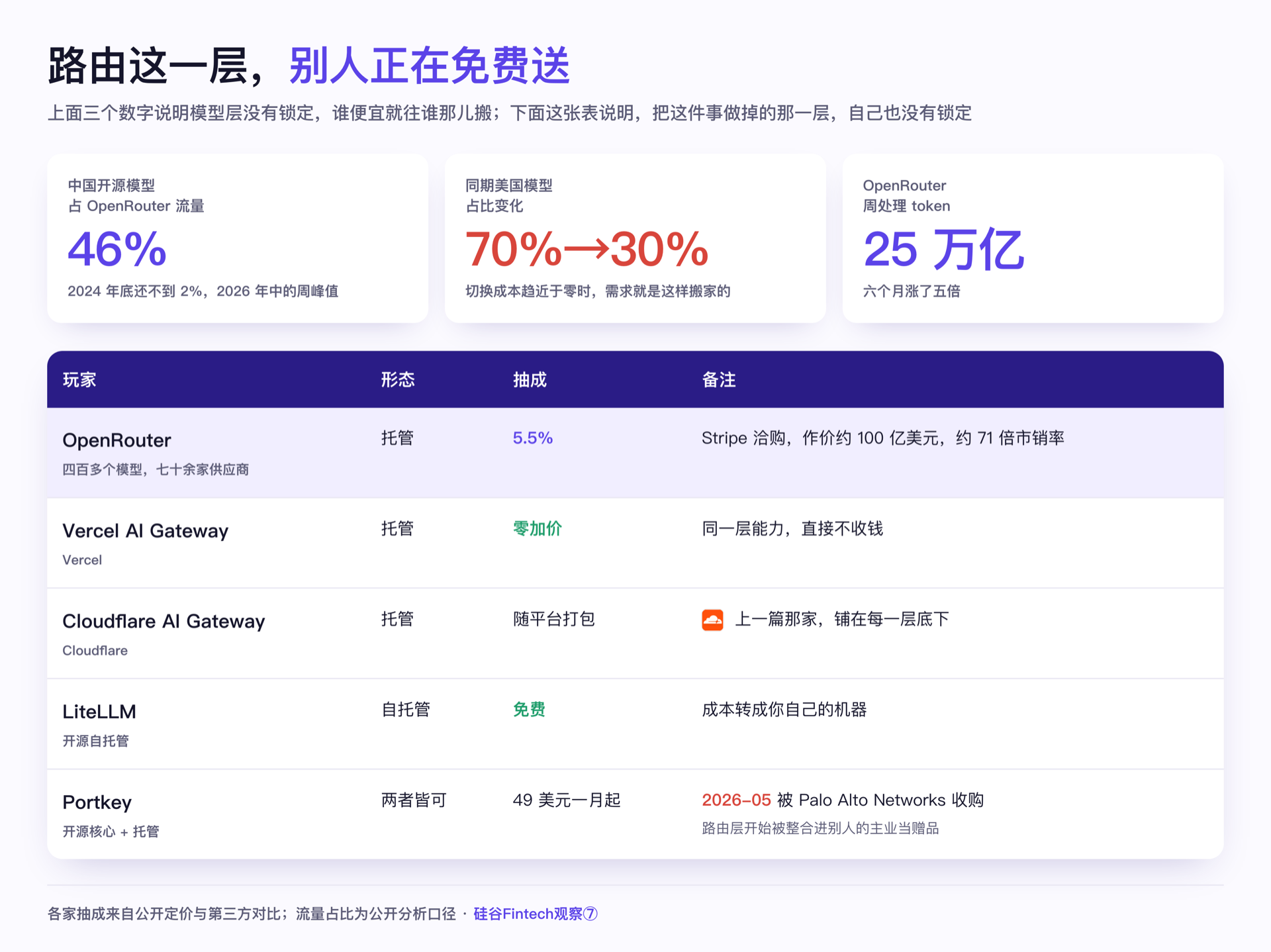
Task: Click the 自托管 form cell for LiteLLM
Action: [x=406, y=710]
